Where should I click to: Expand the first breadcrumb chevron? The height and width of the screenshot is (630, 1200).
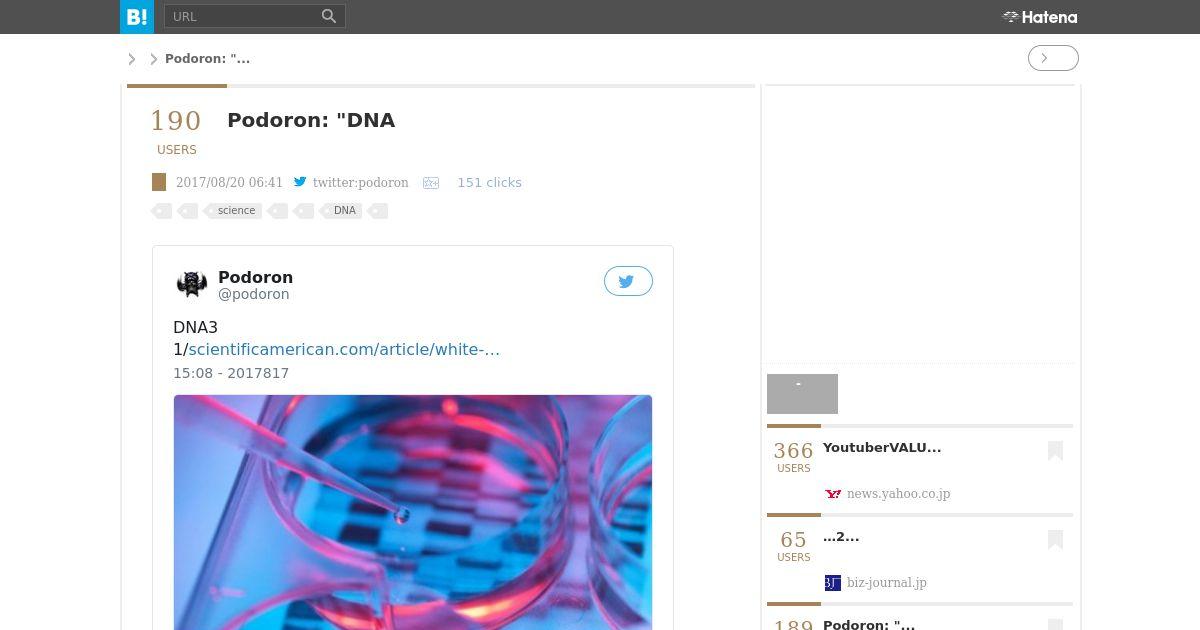tap(131, 59)
